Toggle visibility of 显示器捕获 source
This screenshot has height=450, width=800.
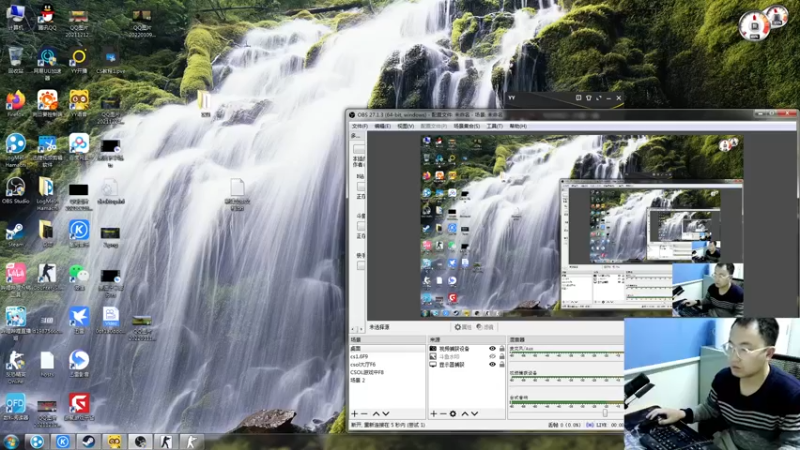click(492, 365)
